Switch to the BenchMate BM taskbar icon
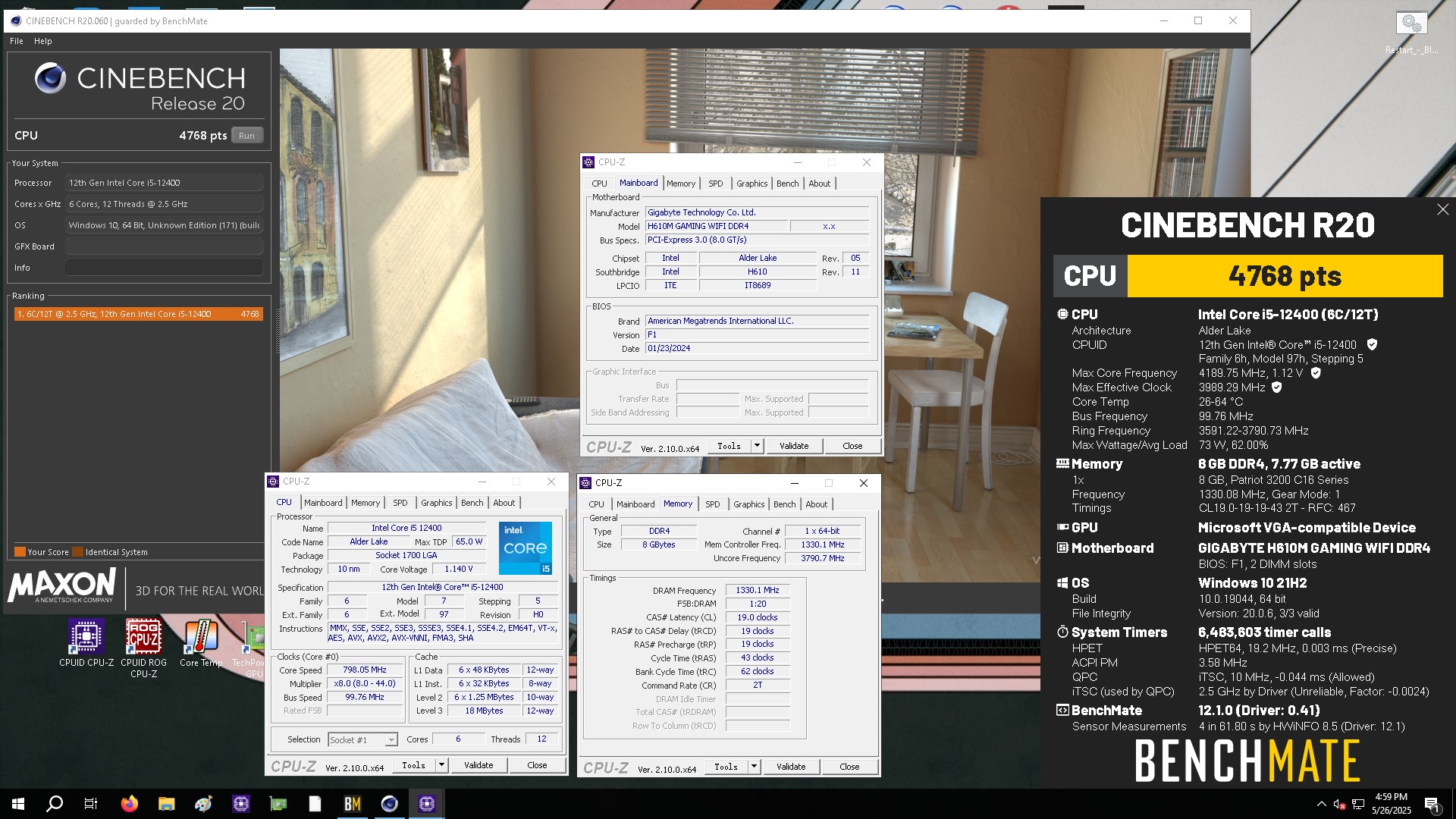This screenshot has width=1456, height=819. (353, 804)
